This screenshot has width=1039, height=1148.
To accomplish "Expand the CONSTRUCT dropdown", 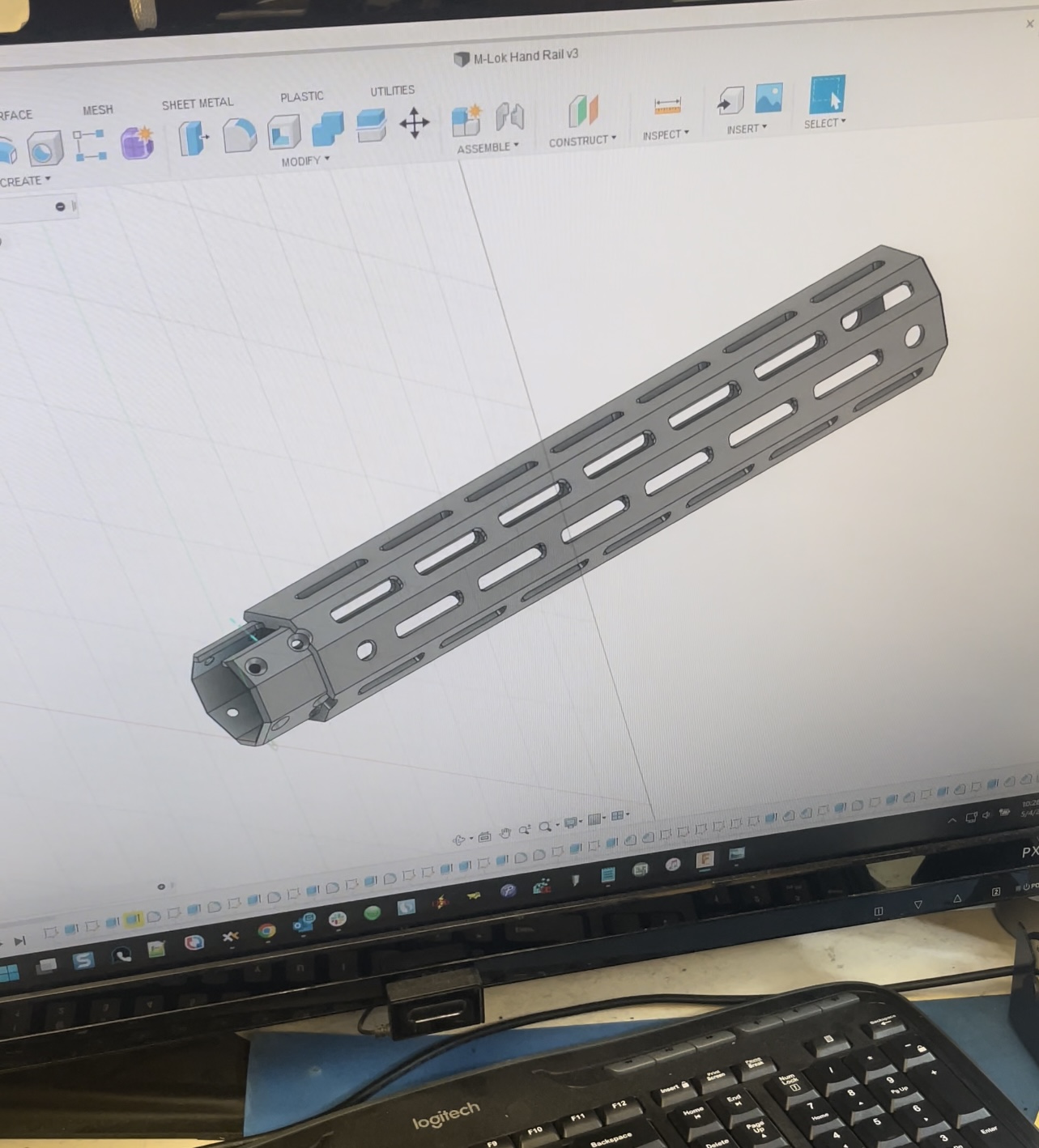I will pos(582,141).
